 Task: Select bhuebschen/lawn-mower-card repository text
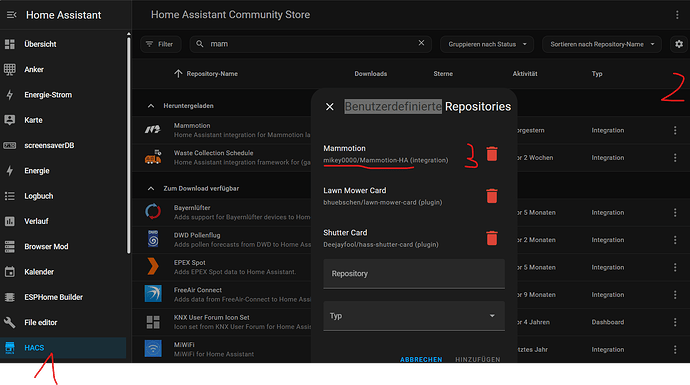pos(383,202)
